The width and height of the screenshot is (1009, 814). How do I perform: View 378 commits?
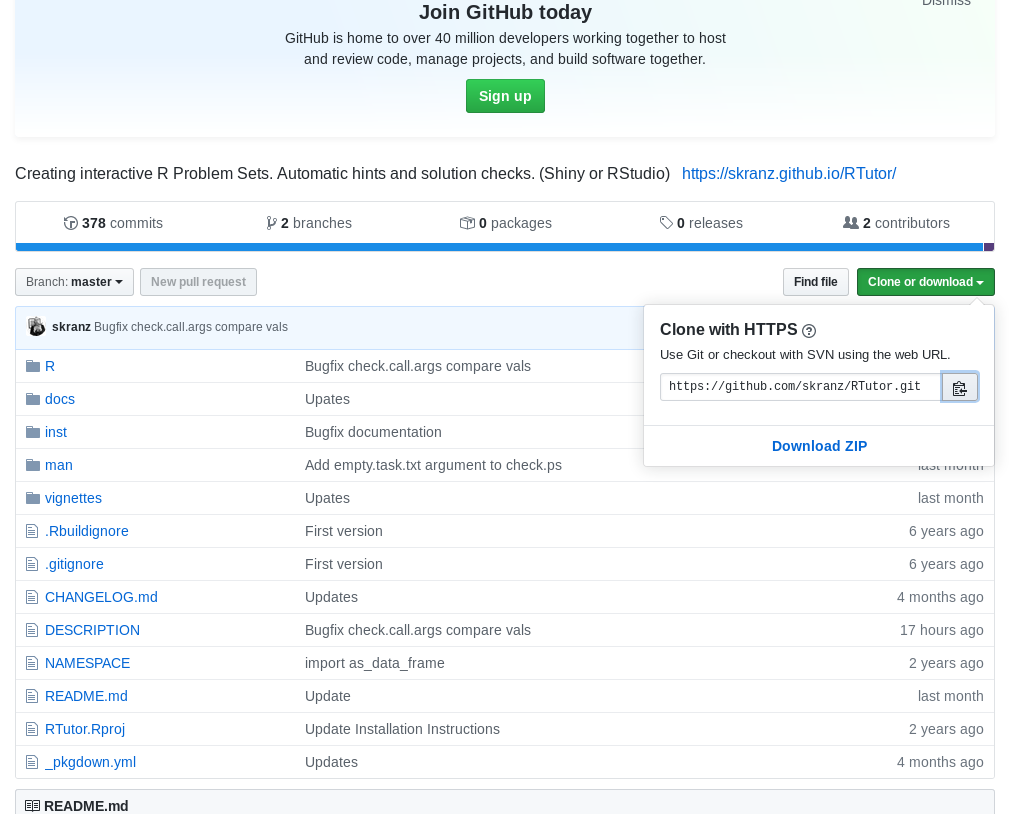113,223
